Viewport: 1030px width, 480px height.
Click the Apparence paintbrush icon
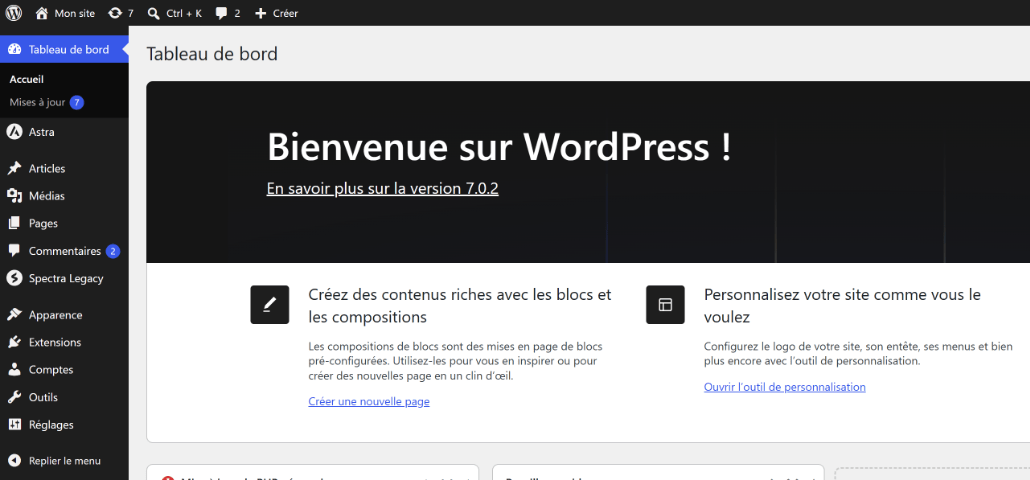pos(14,315)
